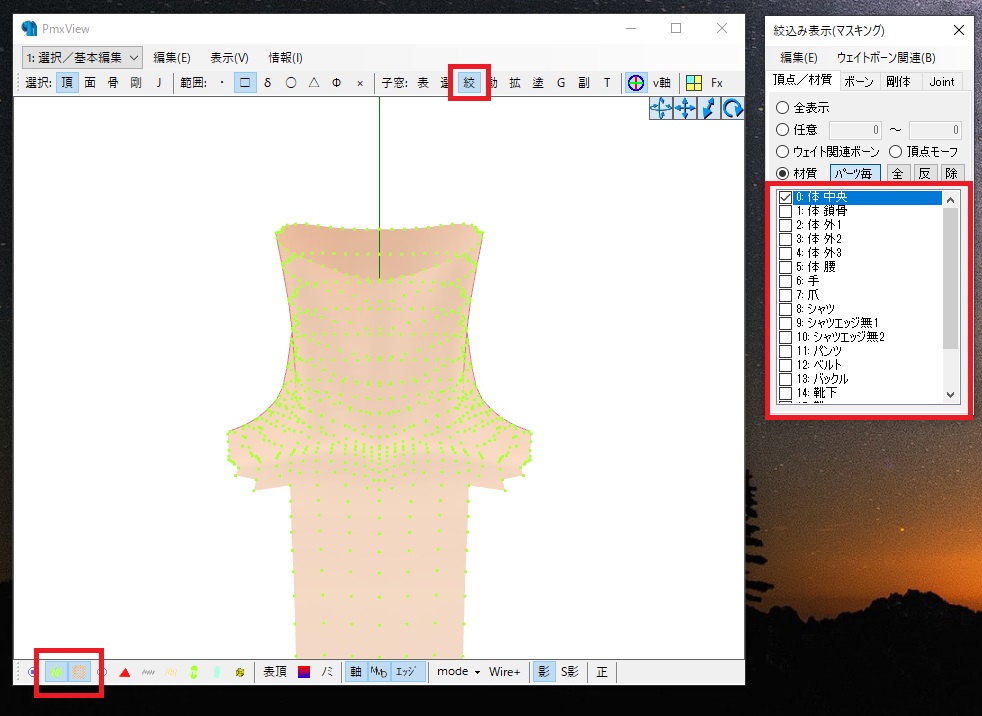982x716 pixels.
Task: Click the red-blue gradient color swatch
Action: coord(304,672)
